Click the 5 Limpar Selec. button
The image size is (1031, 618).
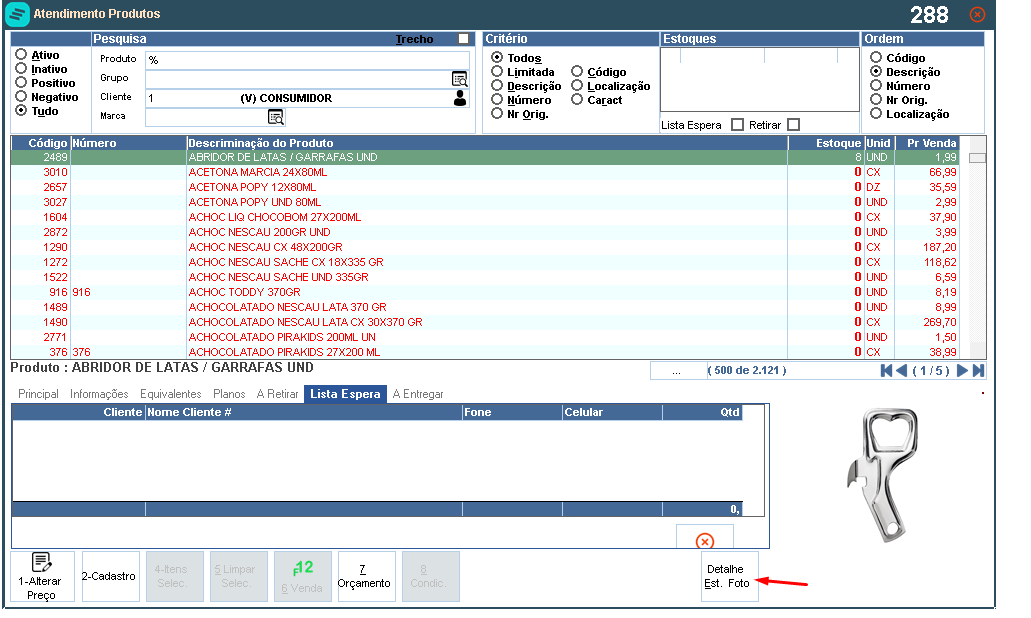239,577
